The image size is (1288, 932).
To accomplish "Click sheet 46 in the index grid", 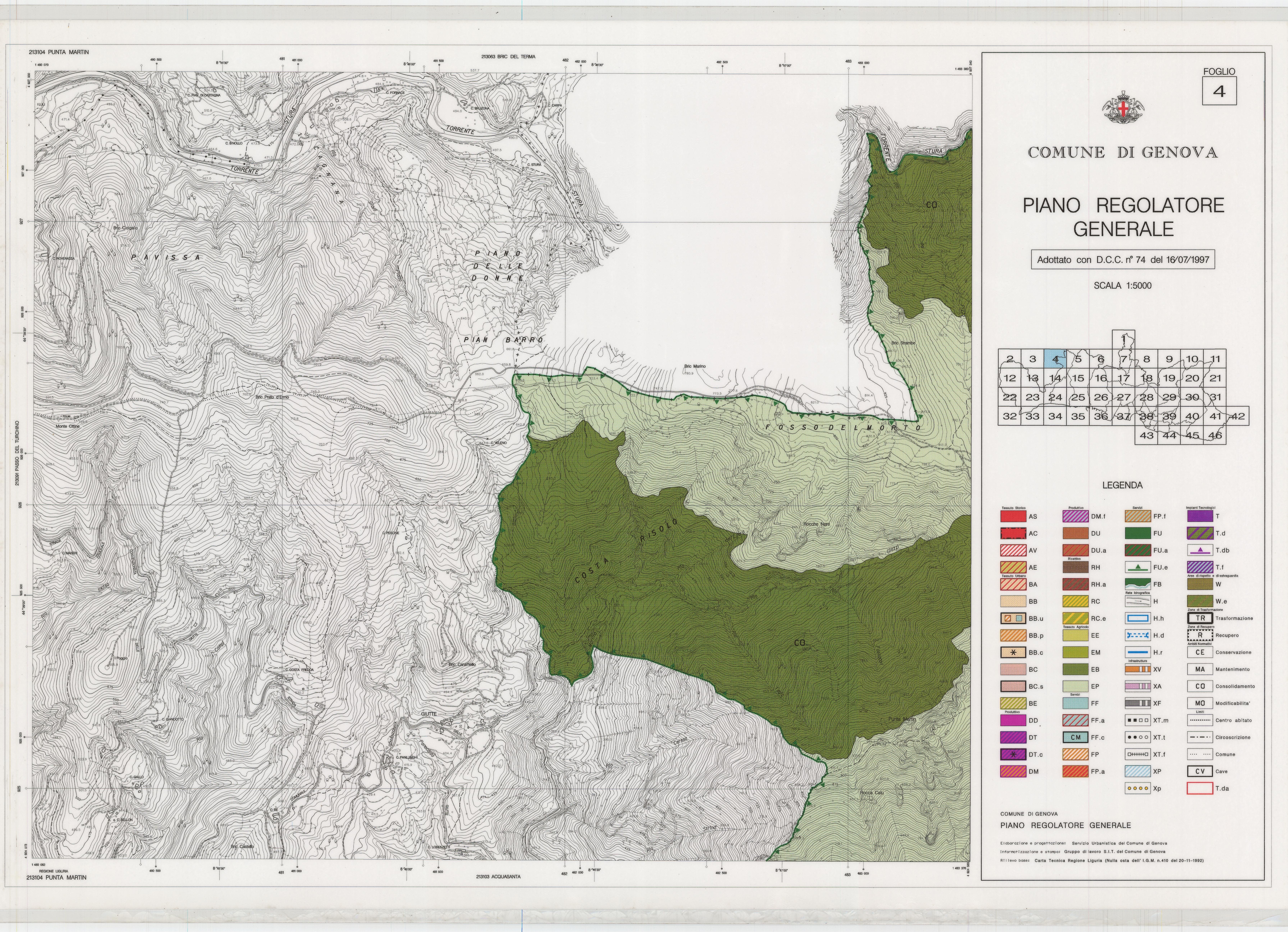I will [1215, 435].
